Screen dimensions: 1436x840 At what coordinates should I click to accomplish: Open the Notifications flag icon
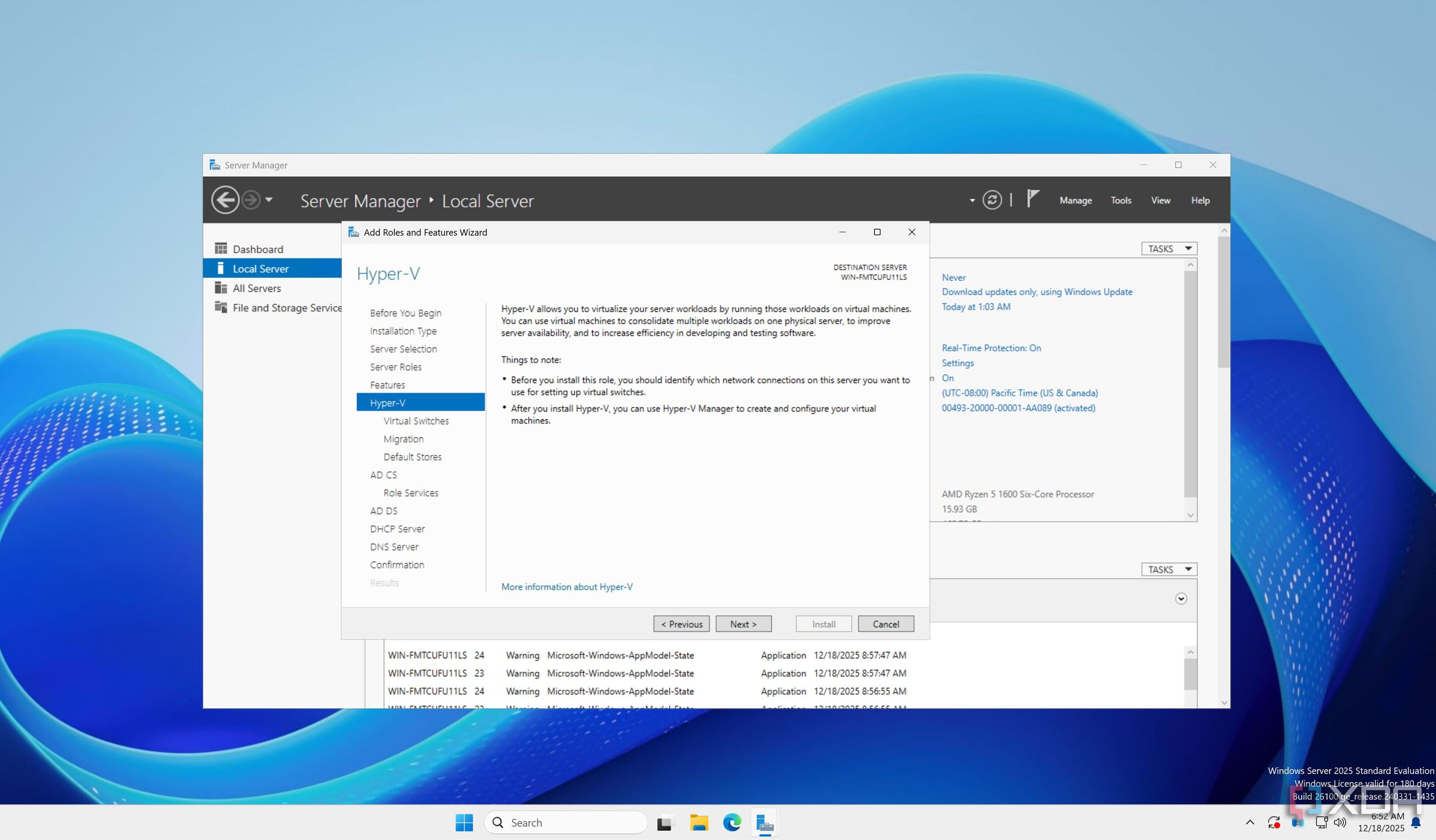pyautogui.click(x=1033, y=199)
